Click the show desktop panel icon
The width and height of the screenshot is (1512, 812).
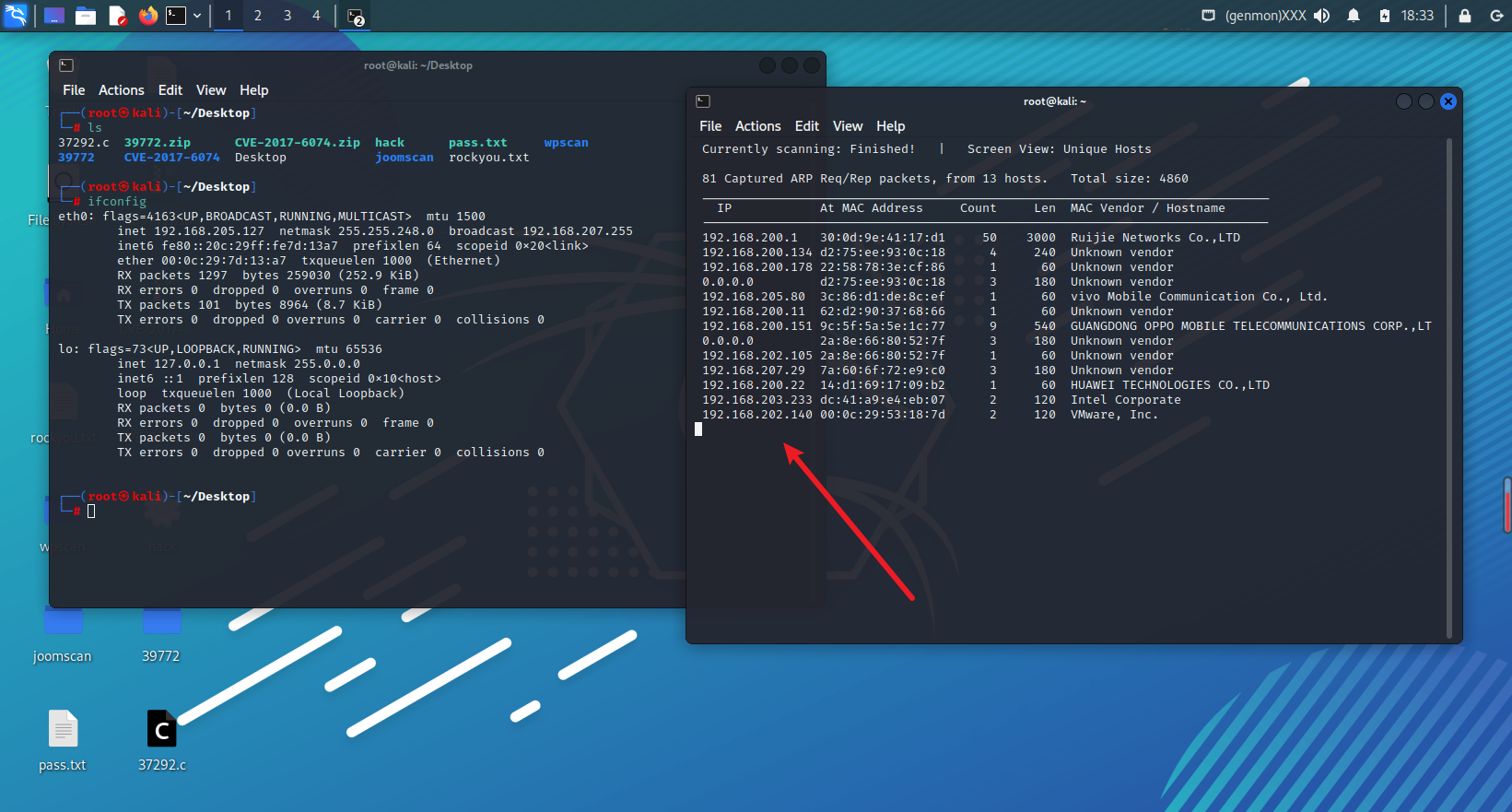pyautogui.click(x=54, y=16)
